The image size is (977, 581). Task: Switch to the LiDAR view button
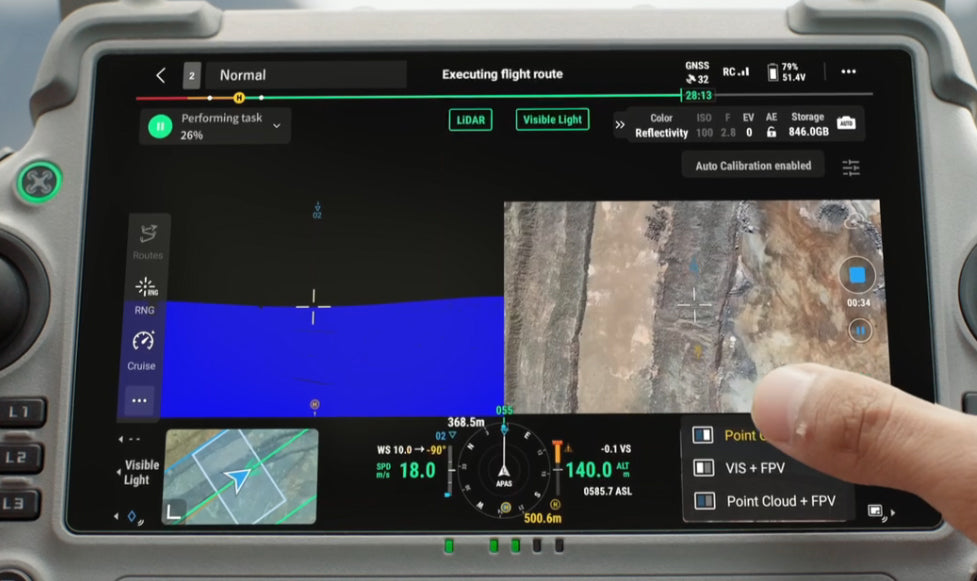[470, 120]
